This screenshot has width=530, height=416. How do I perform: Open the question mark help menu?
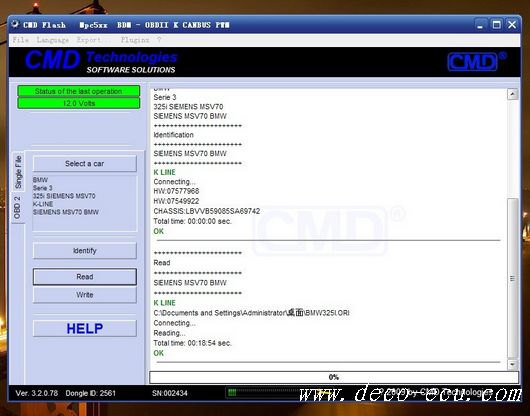click(159, 40)
